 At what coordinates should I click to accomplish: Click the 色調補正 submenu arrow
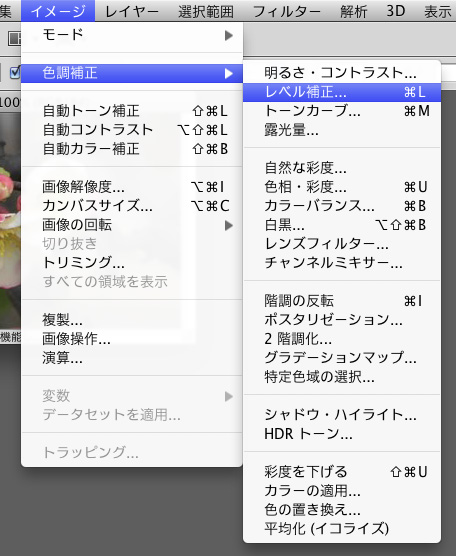[x=229, y=73]
